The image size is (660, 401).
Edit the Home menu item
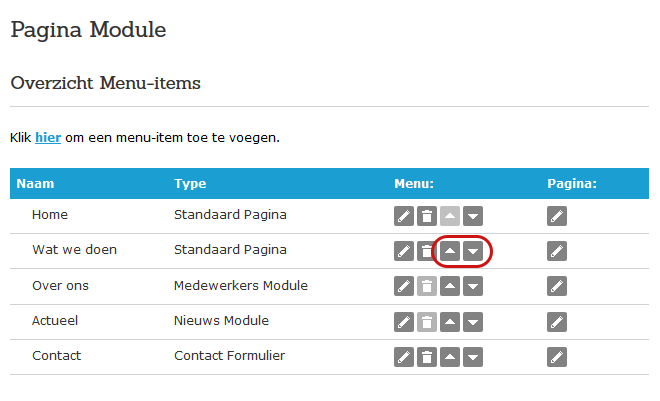pos(404,216)
